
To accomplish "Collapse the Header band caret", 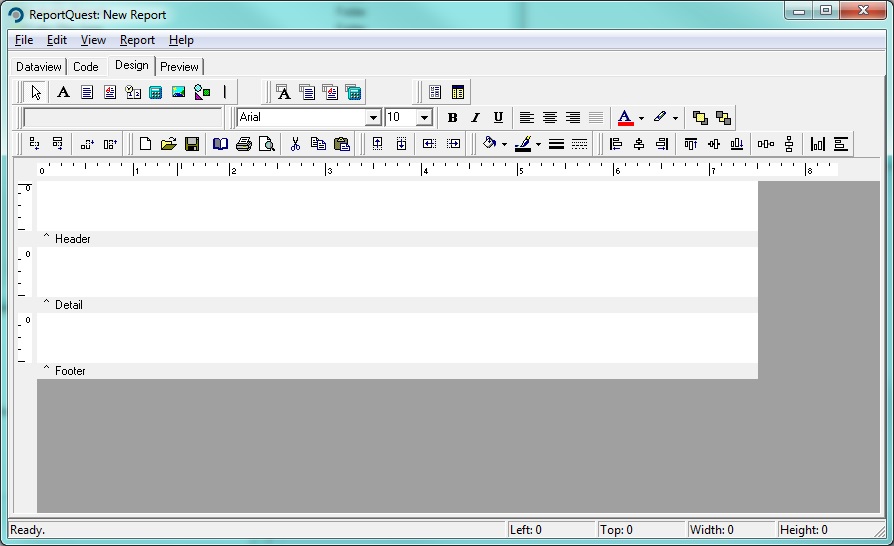I will pos(46,237).
